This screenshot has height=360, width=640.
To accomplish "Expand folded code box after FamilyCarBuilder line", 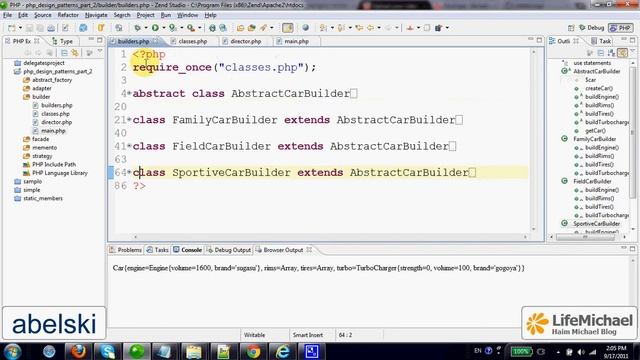I will pos(459,120).
